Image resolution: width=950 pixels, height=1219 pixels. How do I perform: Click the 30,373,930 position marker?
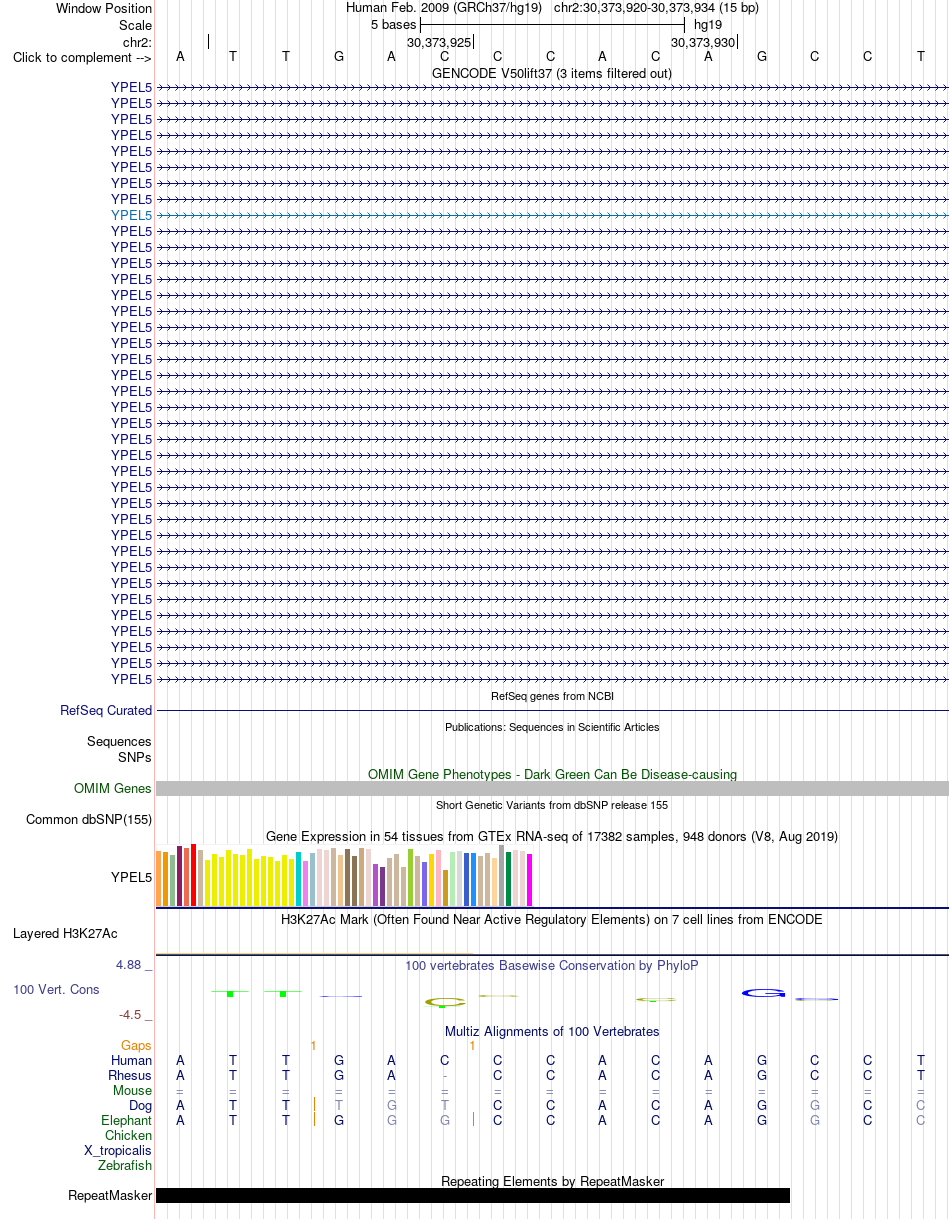(x=703, y=43)
